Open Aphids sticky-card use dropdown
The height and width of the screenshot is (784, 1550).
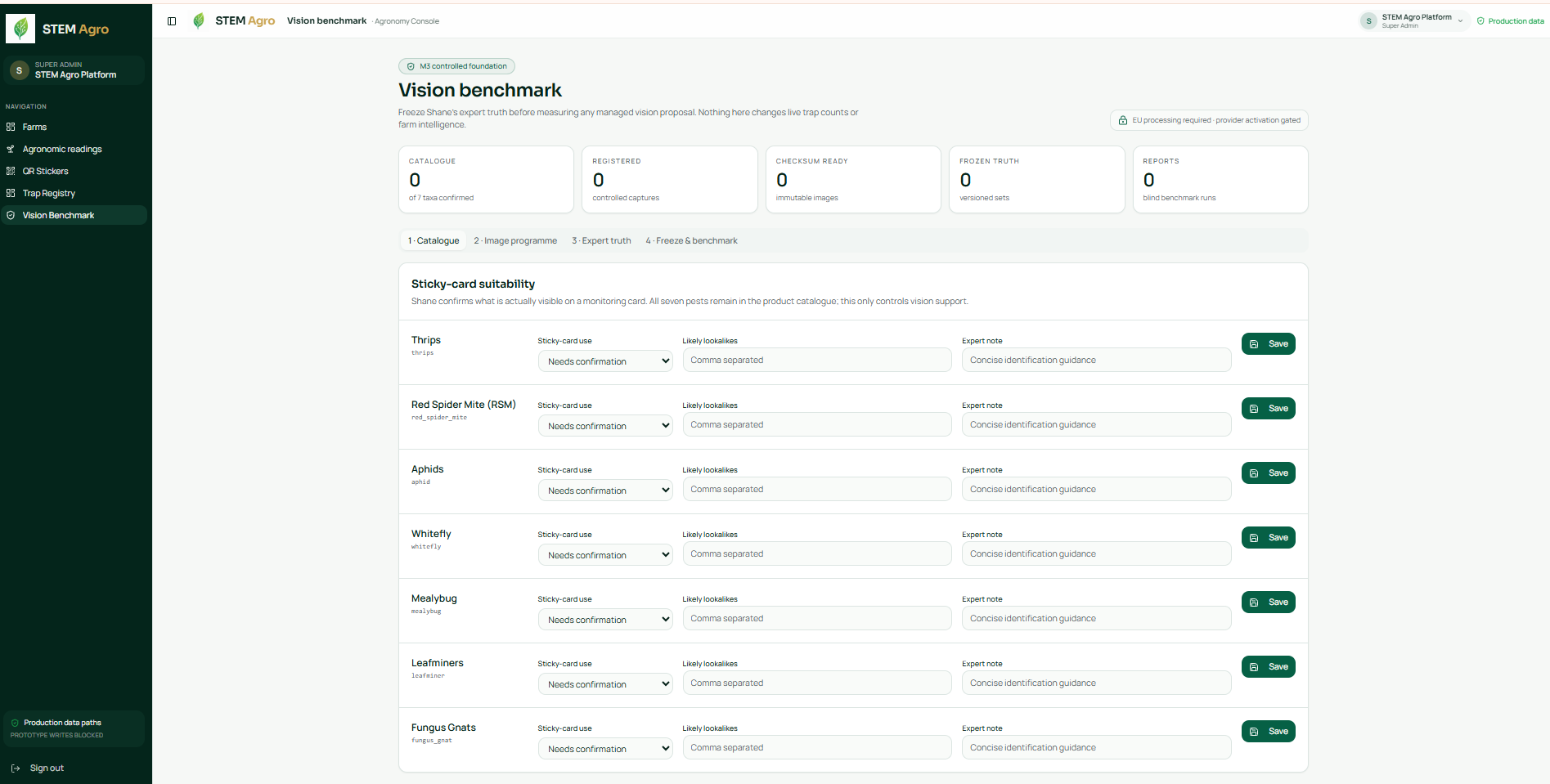coord(605,490)
